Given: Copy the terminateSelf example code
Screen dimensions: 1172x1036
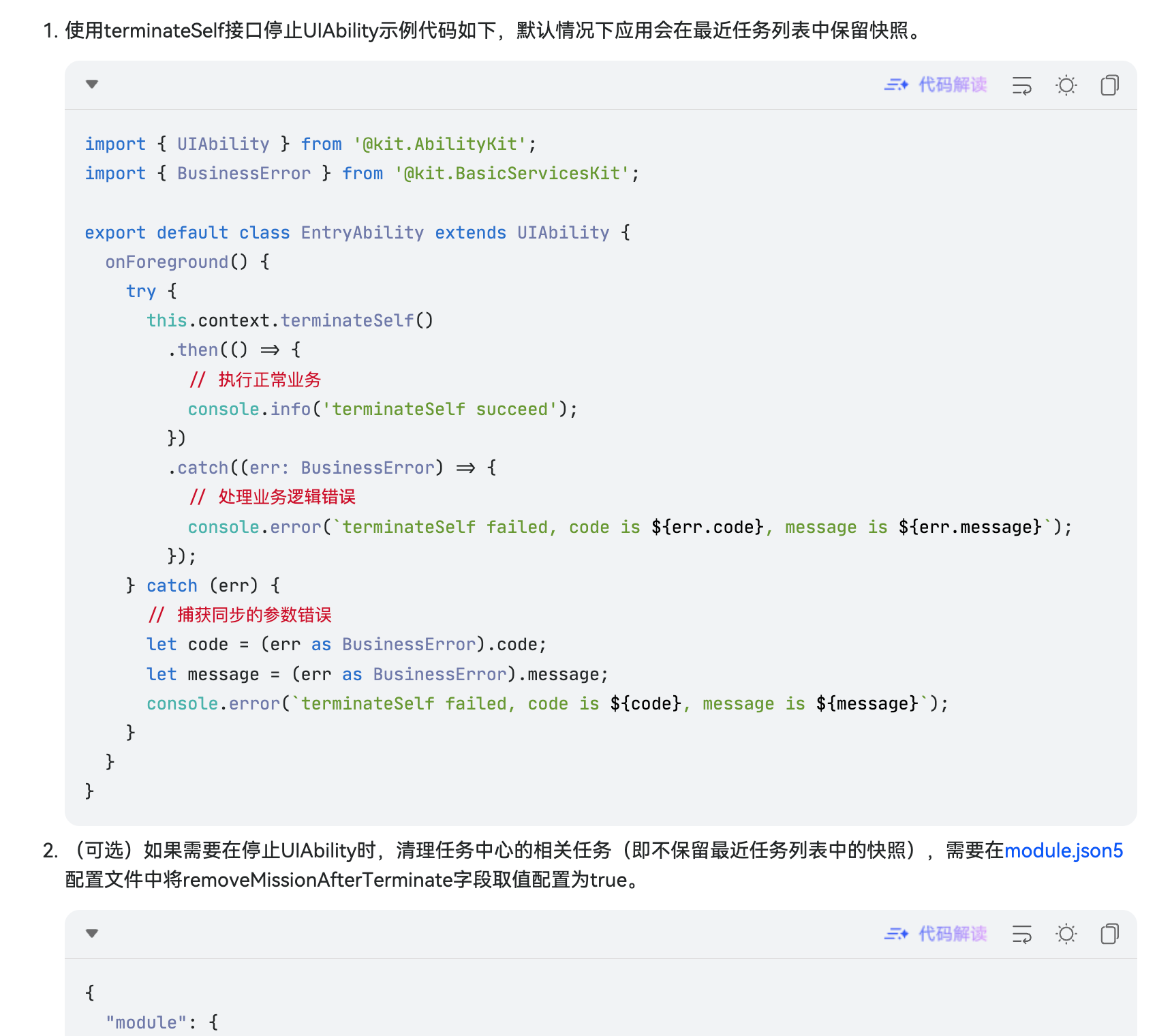Looking at the screenshot, I should pos(1109,85).
